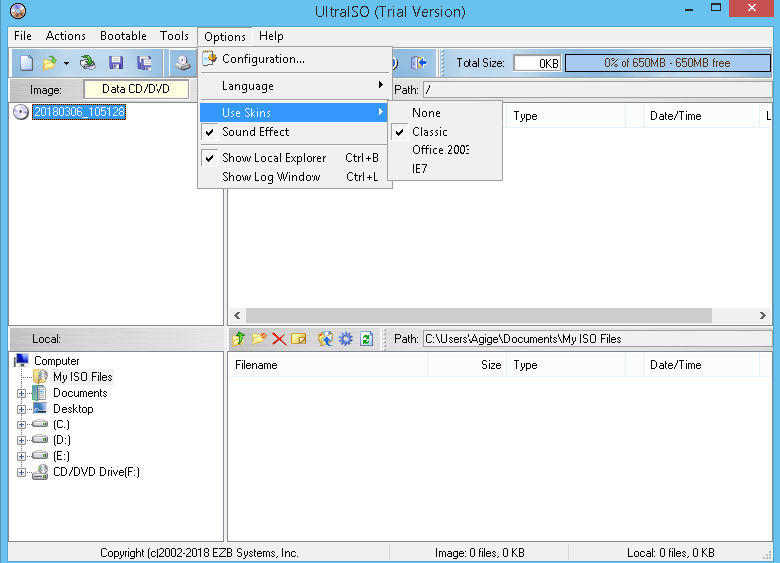780x563 pixels.
Task: Click the green Refresh icon in Local toolbar
Action: pos(367,339)
